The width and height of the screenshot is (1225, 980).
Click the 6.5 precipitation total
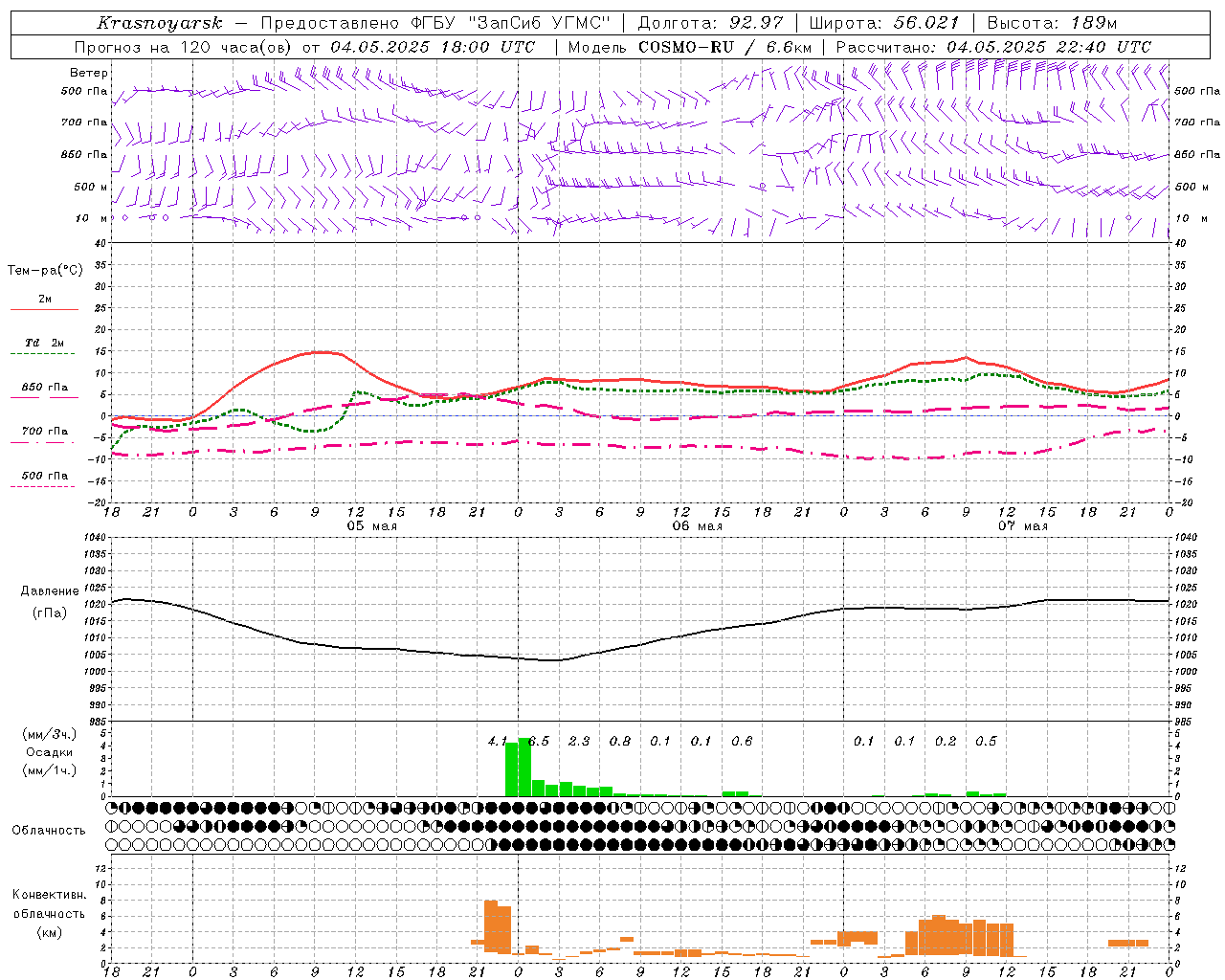(x=539, y=741)
